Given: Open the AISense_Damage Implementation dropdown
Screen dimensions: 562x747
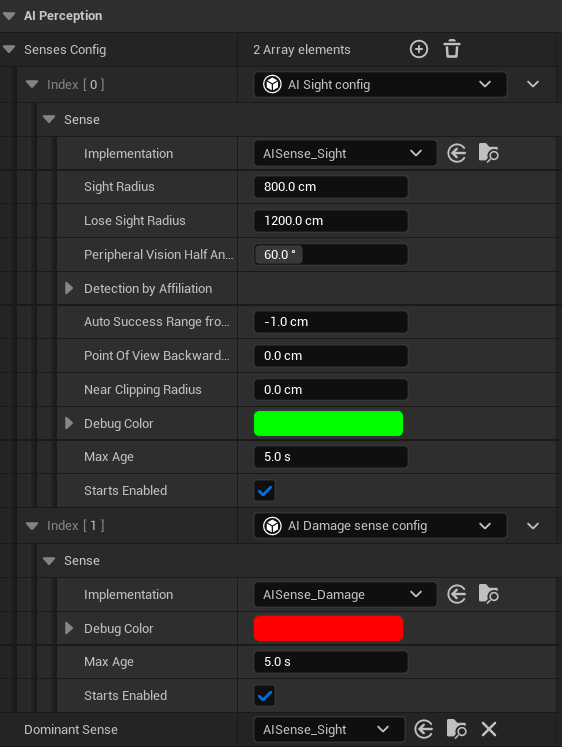Looking at the screenshot, I should [345, 594].
